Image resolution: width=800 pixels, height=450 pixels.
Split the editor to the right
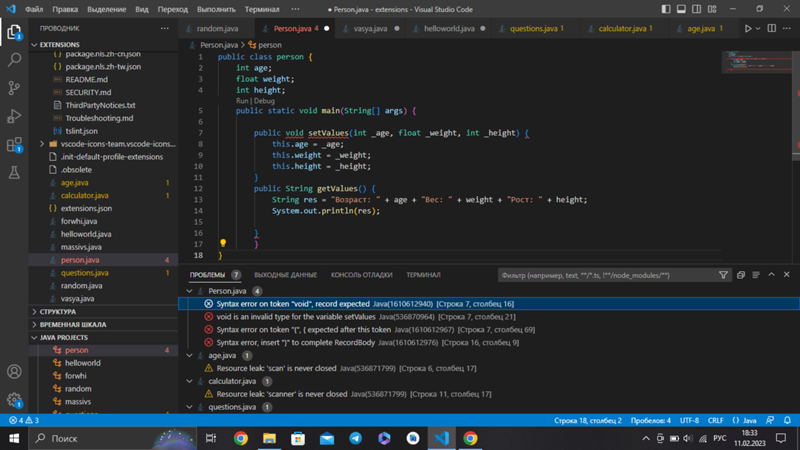coord(771,29)
